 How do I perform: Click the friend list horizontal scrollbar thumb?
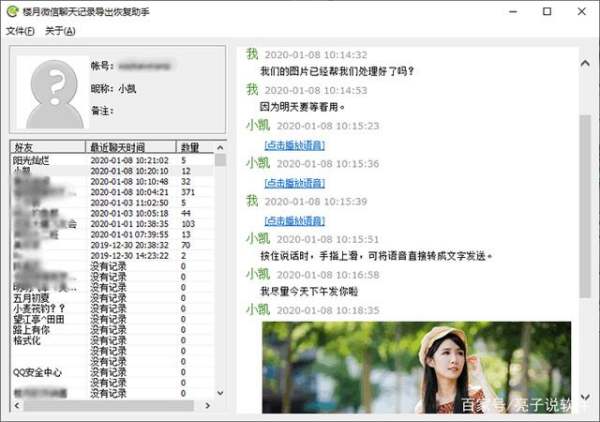(109, 405)
